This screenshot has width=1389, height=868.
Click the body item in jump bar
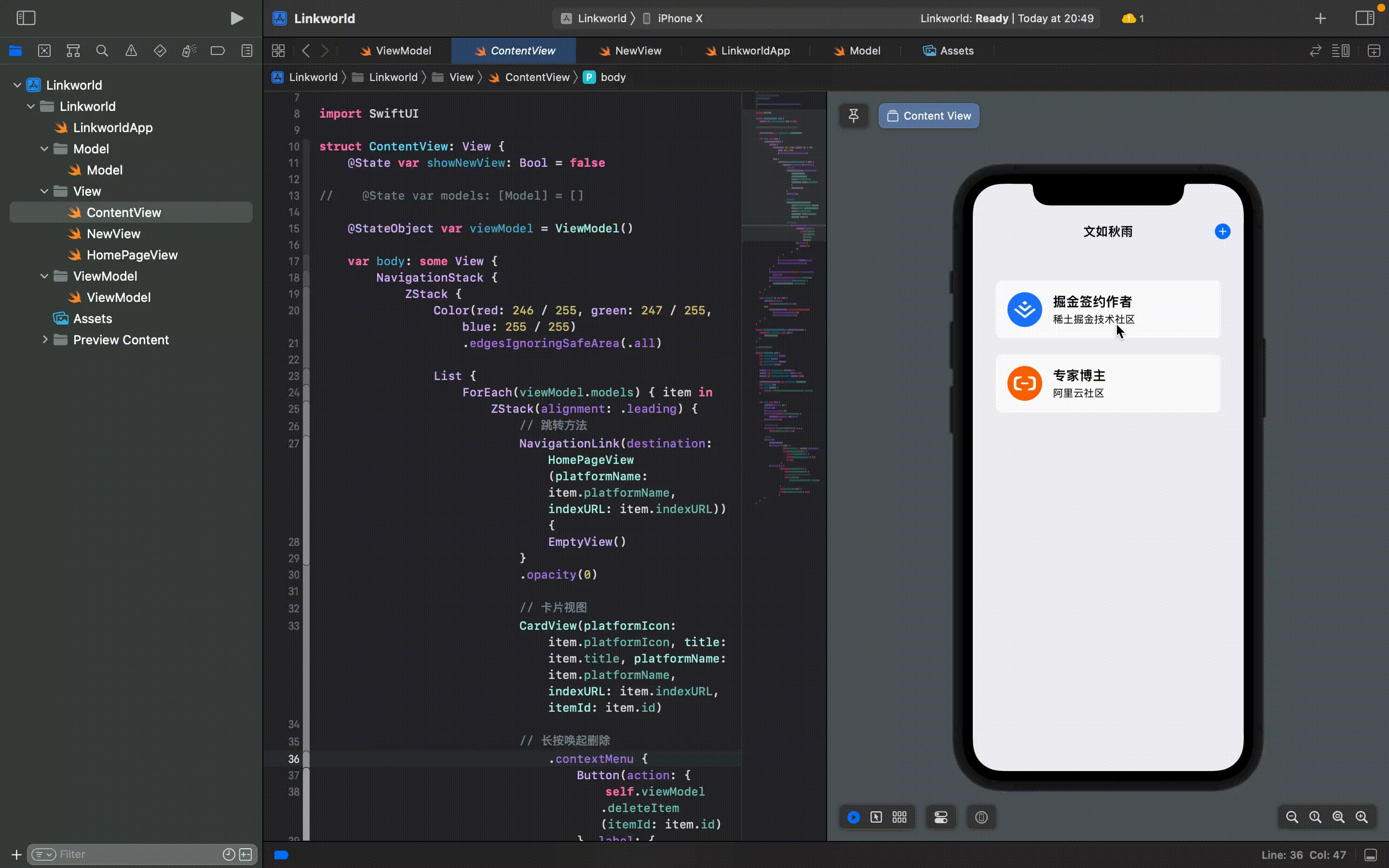pyautogui.click(x=605, y=78)
